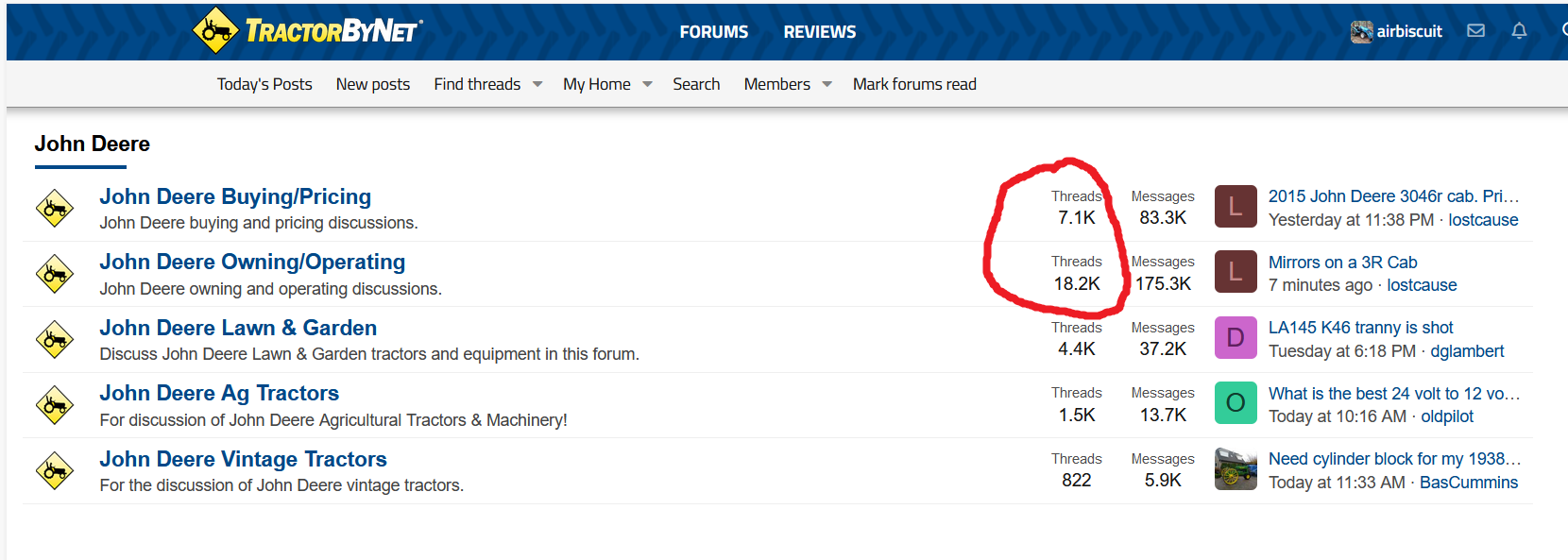
Task: Click the John Deere Owning/Operating forum icon
Action: [x=55, y=274]
